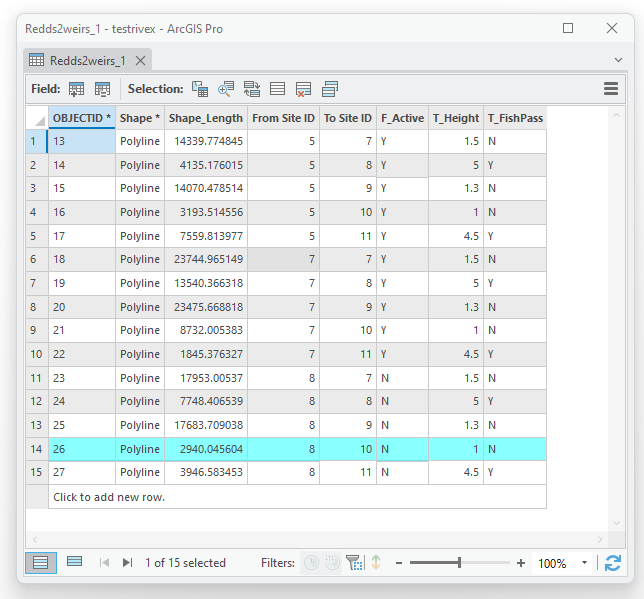Click the table zoom slider
Image resolution: width=644 pixels, height=599 pixels.
460,562
